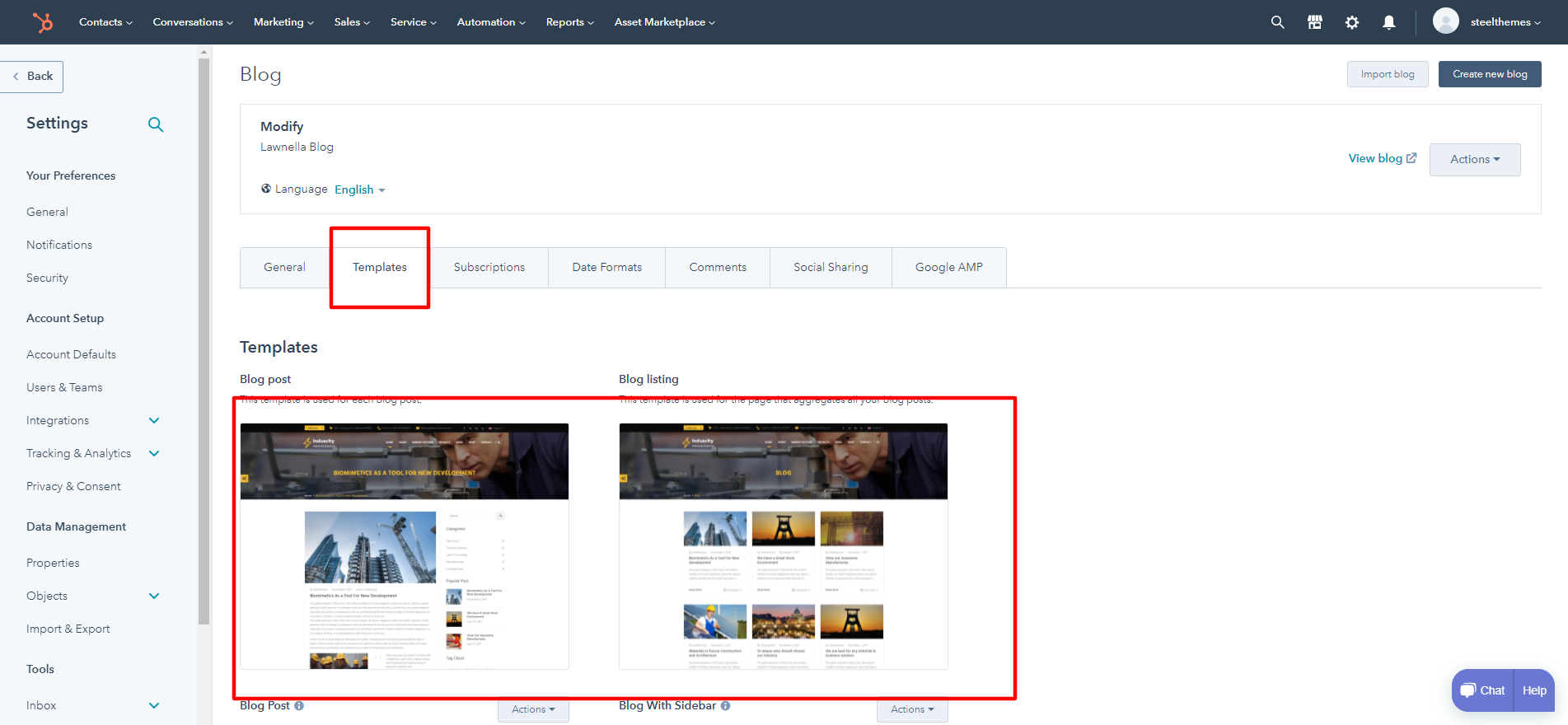Click the HubSpot sprocket logo
The height and width of the screenshot is (725, 1568).
click(43, 22)
